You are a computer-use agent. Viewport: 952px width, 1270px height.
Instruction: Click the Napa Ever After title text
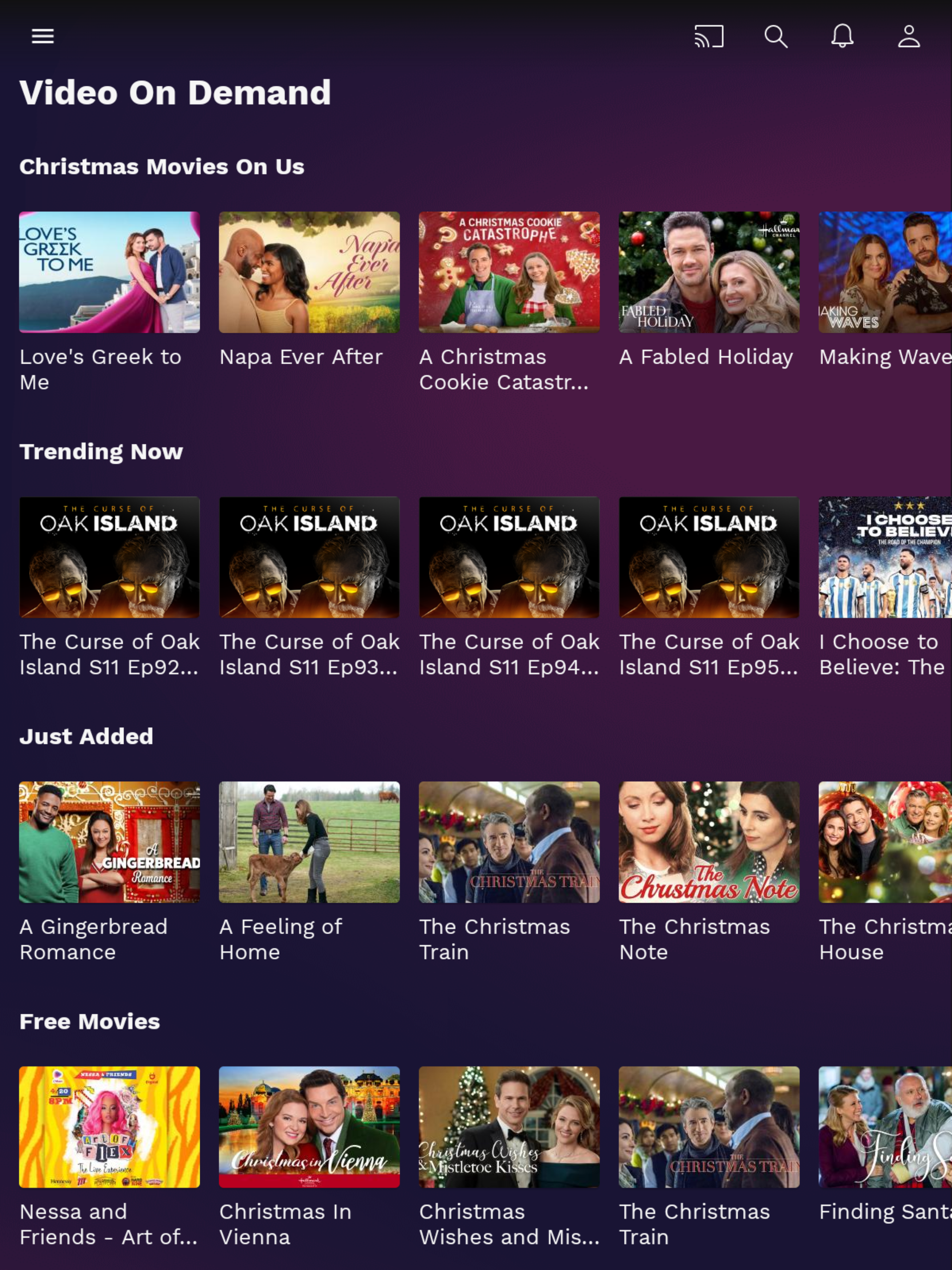click(x=301, y=357)
